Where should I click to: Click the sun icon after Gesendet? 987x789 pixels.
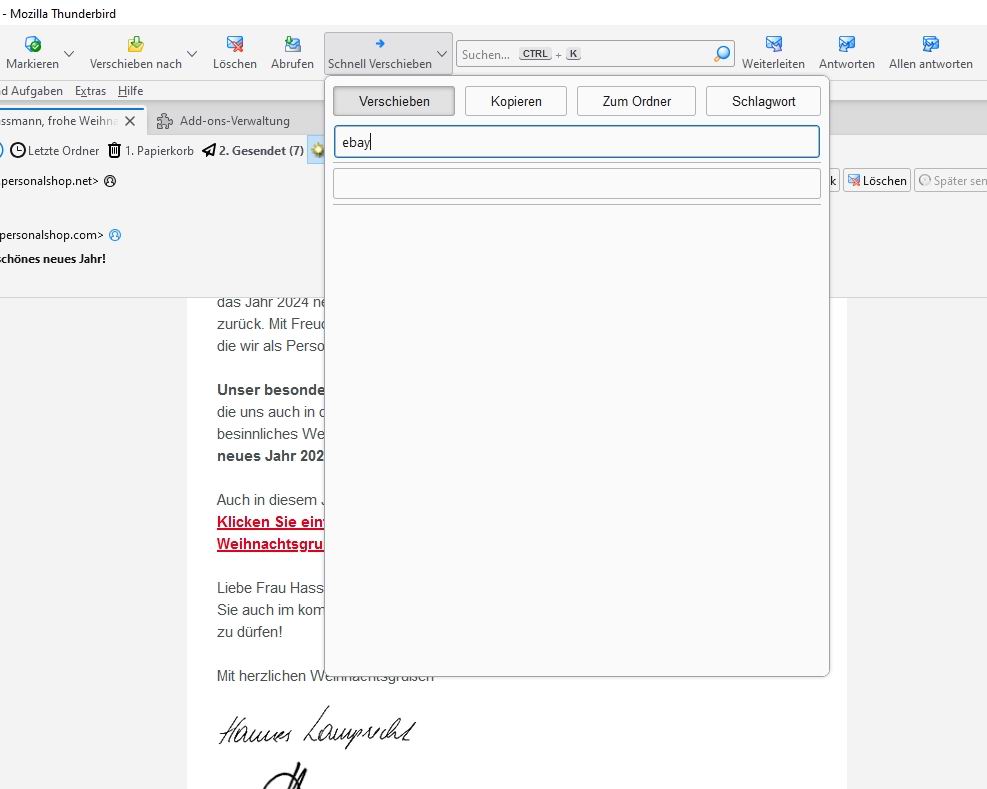pyautogui.click(x=318, y=150)
